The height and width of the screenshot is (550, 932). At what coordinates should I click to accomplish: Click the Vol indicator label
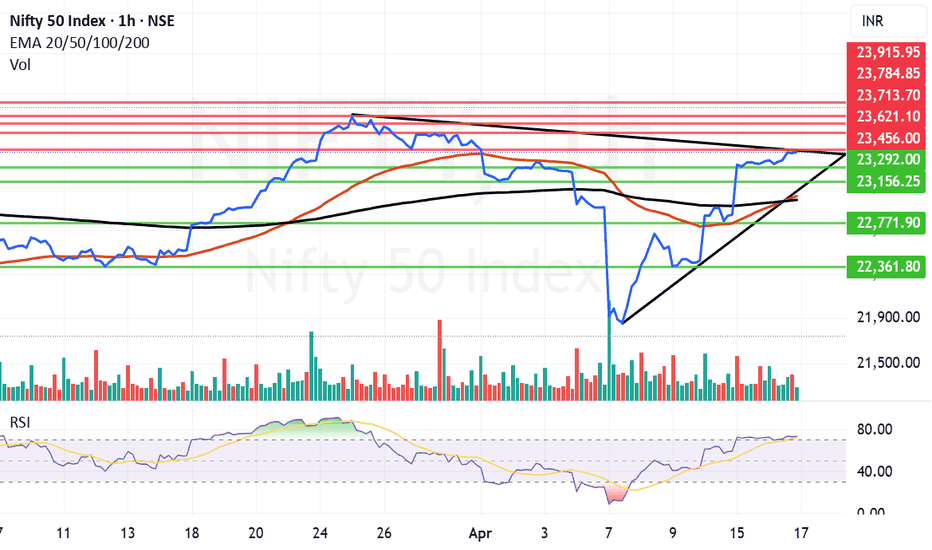(x=20, y=64)
